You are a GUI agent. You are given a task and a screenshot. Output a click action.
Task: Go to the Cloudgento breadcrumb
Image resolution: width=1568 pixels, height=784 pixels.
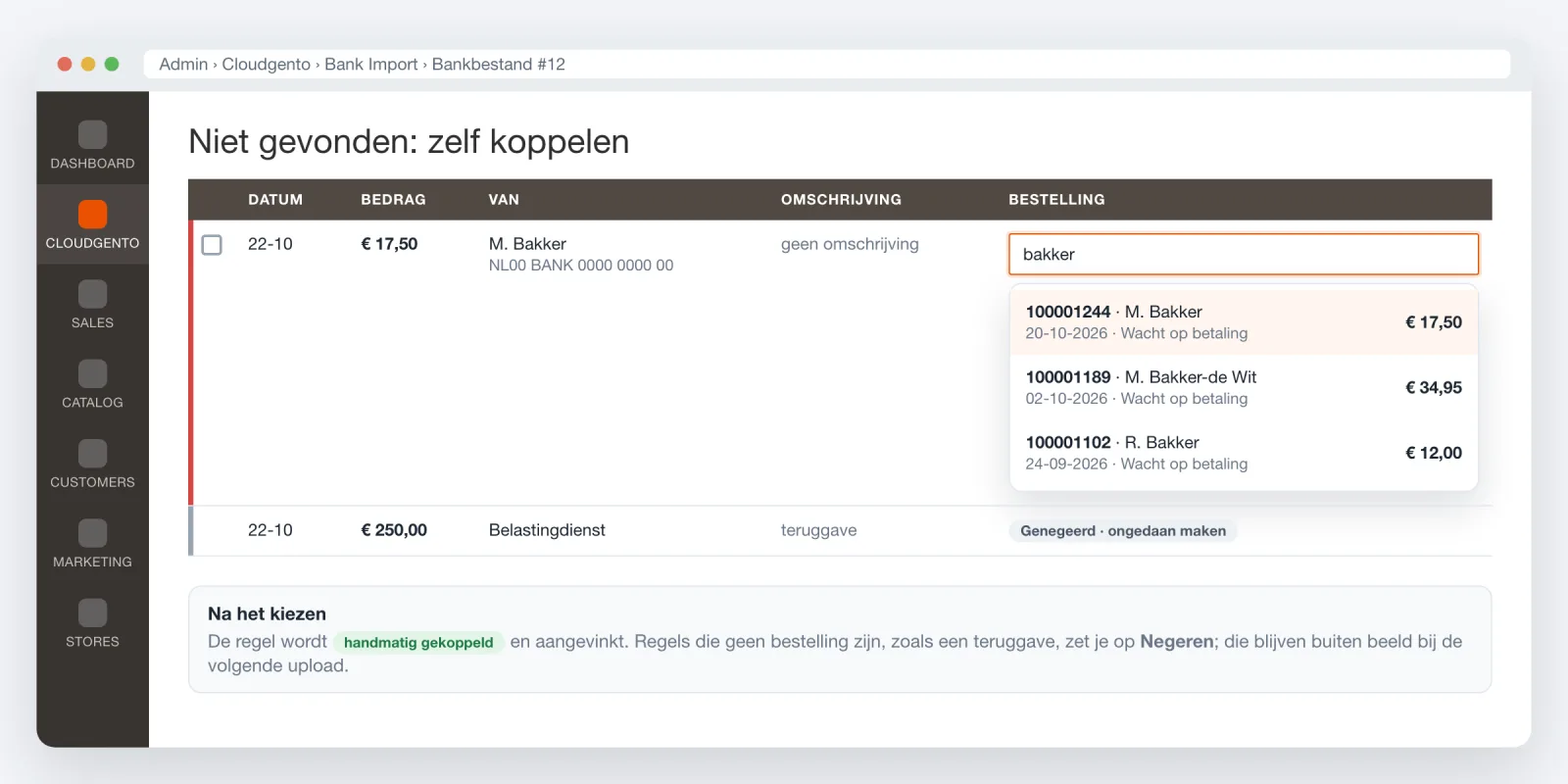(267, 64)
